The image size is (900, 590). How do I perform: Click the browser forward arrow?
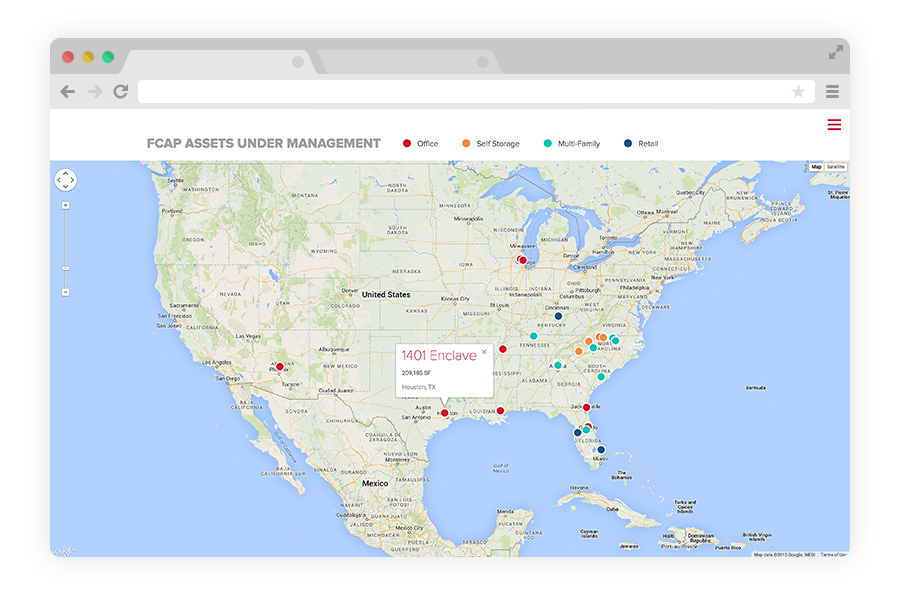tap(95, 91)
